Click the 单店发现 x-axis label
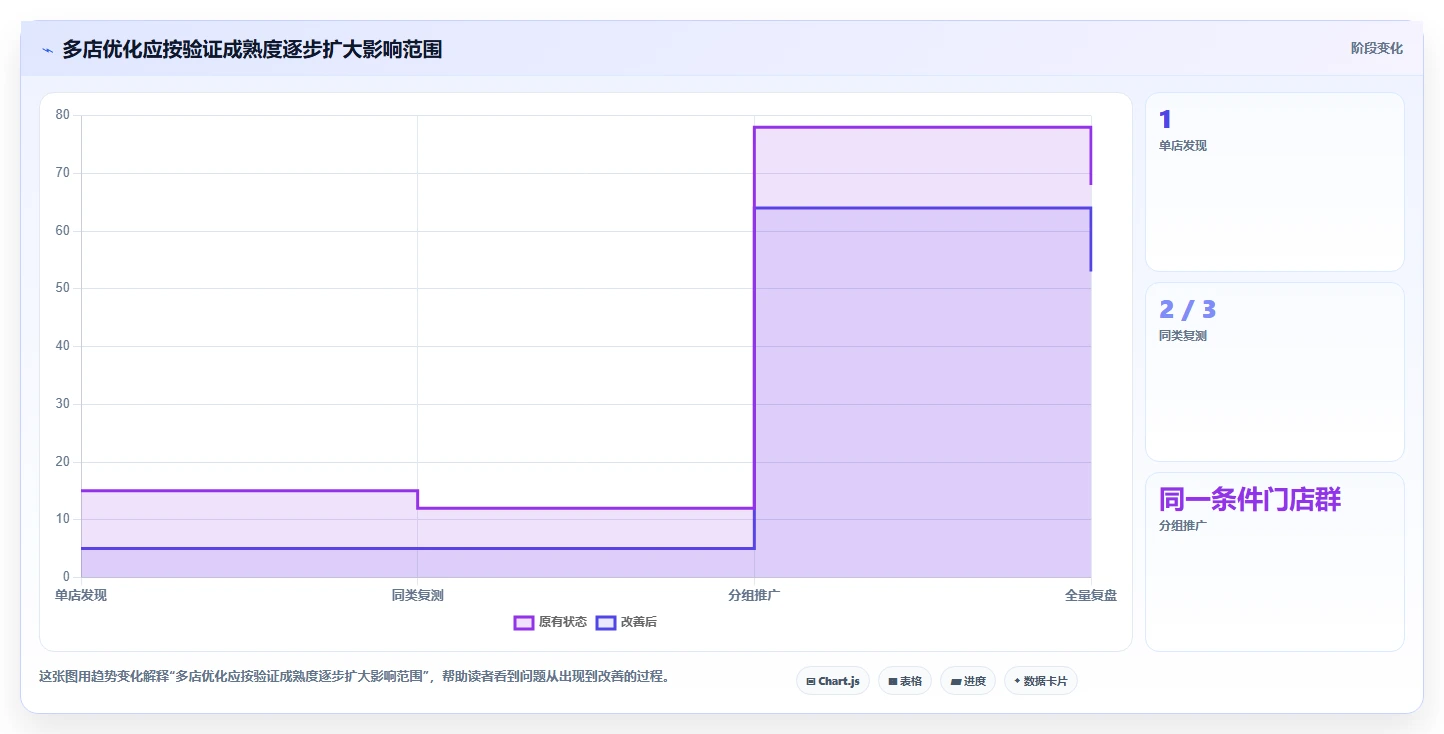The image size is (1444, 734). coord(81,595)
